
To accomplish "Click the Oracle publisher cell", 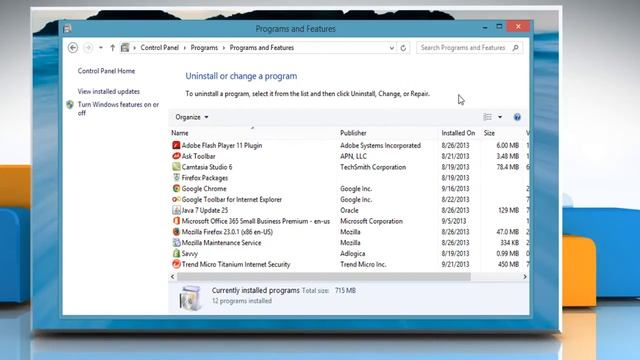I will (349, 210).
